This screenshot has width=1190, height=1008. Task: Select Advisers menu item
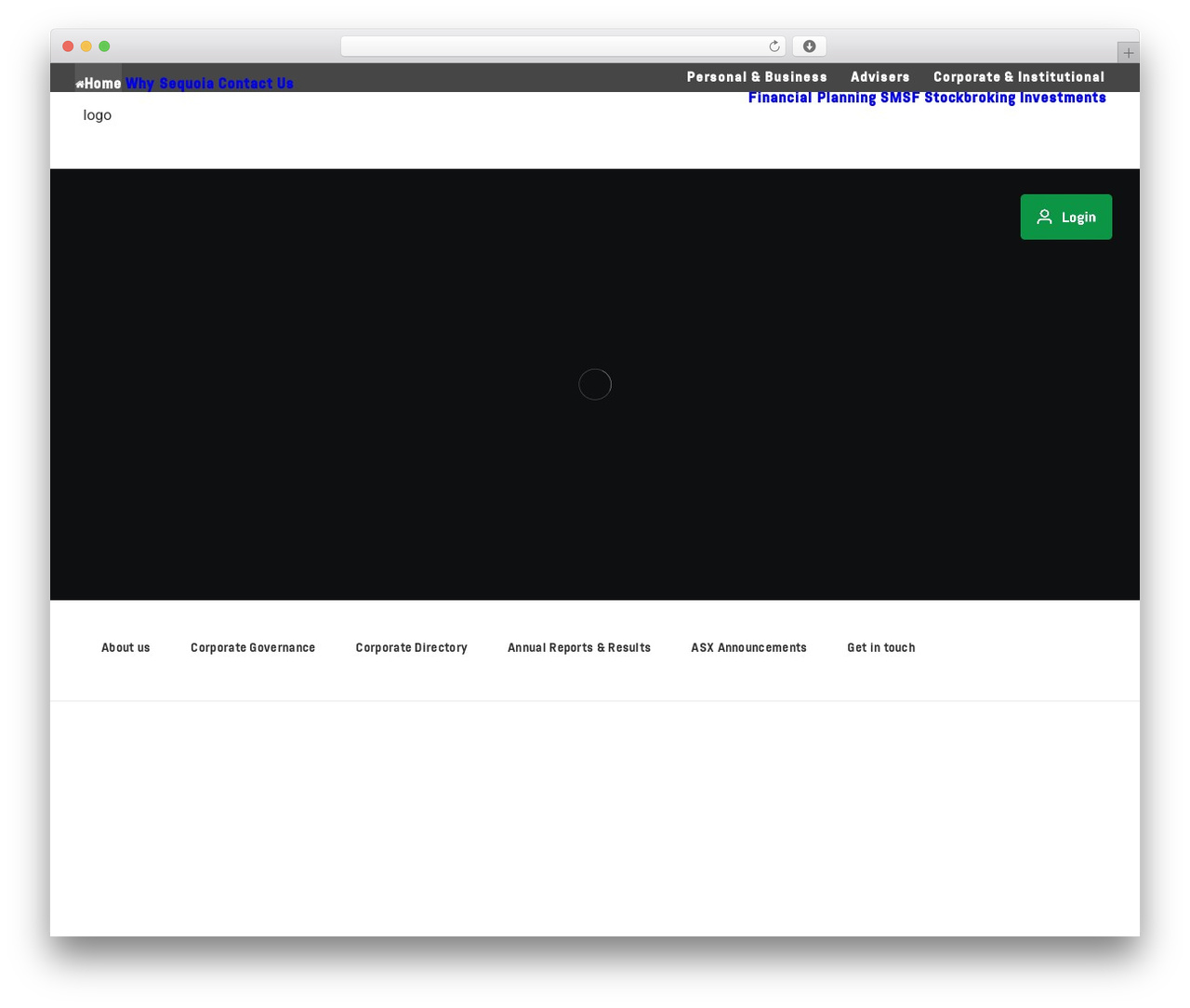(879, 77)
